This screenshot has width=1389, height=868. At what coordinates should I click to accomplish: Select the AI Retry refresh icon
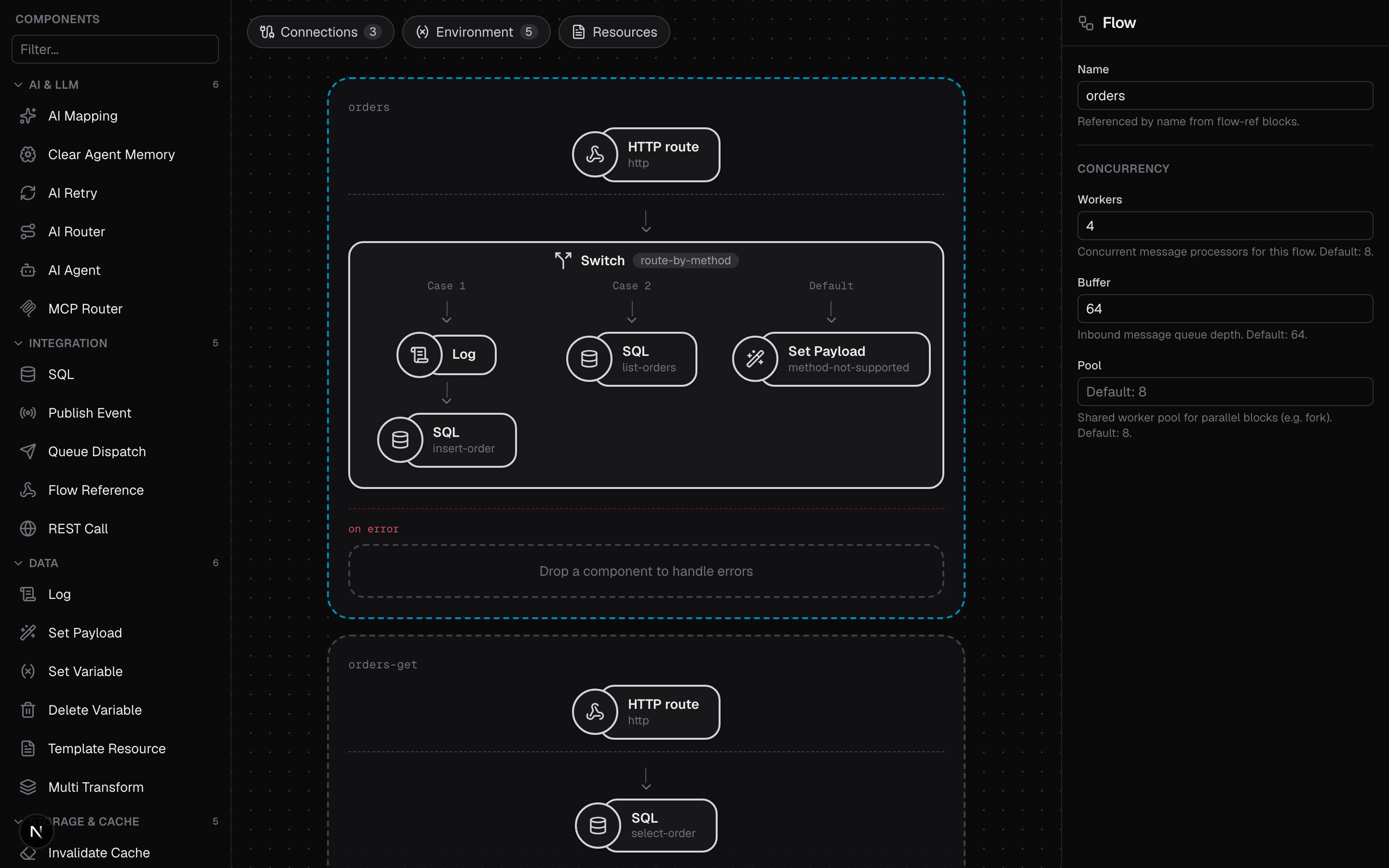27,193
